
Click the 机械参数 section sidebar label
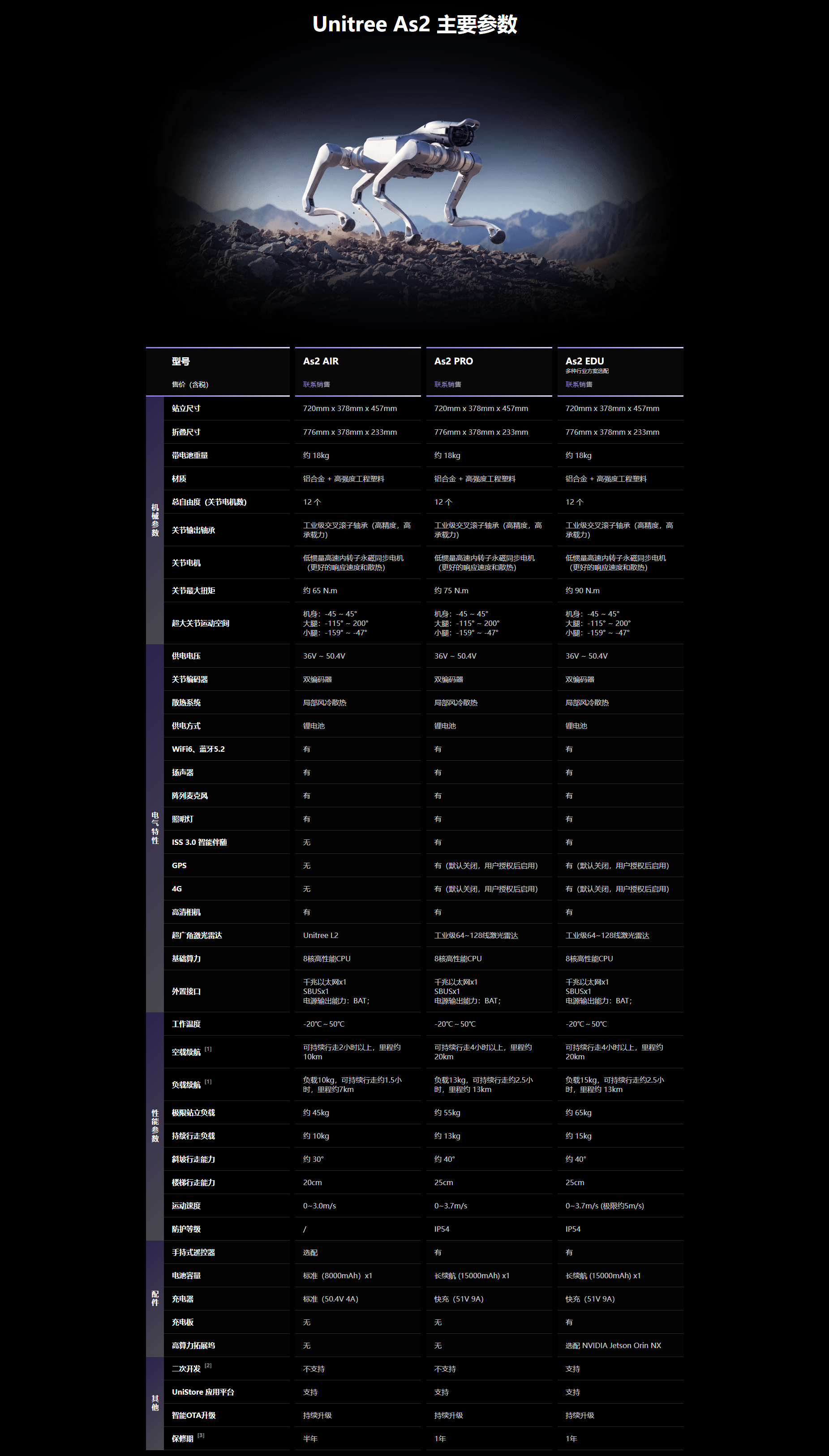pos(155,520)
